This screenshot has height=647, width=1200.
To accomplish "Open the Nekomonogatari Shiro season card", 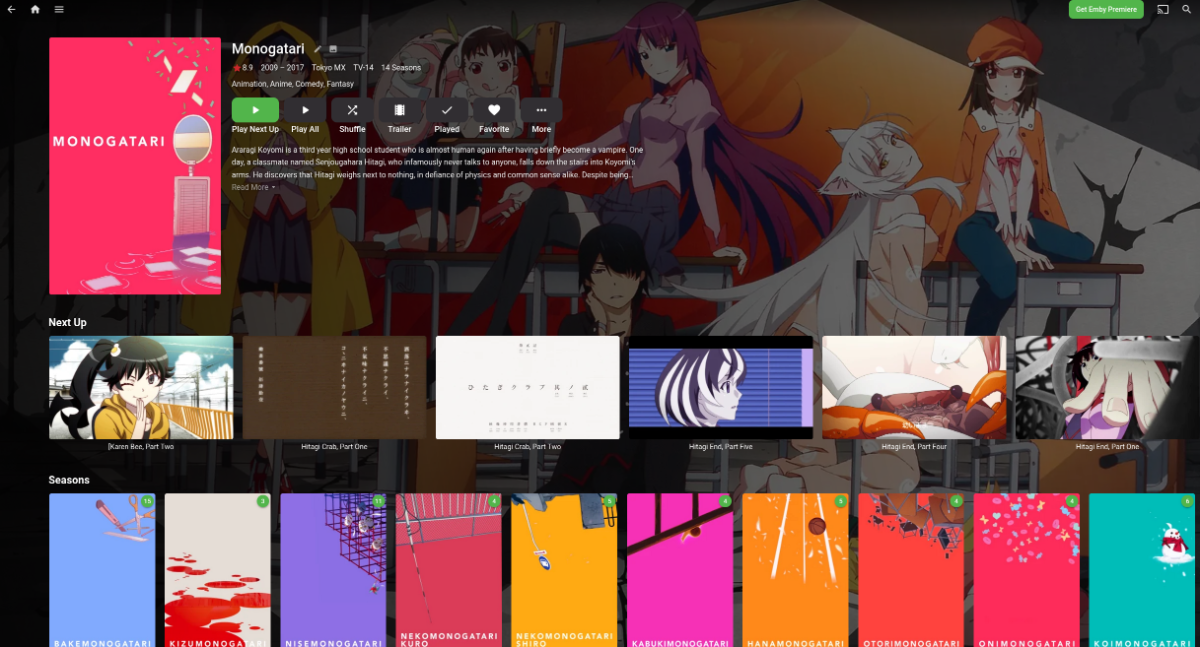I will 564,570.
